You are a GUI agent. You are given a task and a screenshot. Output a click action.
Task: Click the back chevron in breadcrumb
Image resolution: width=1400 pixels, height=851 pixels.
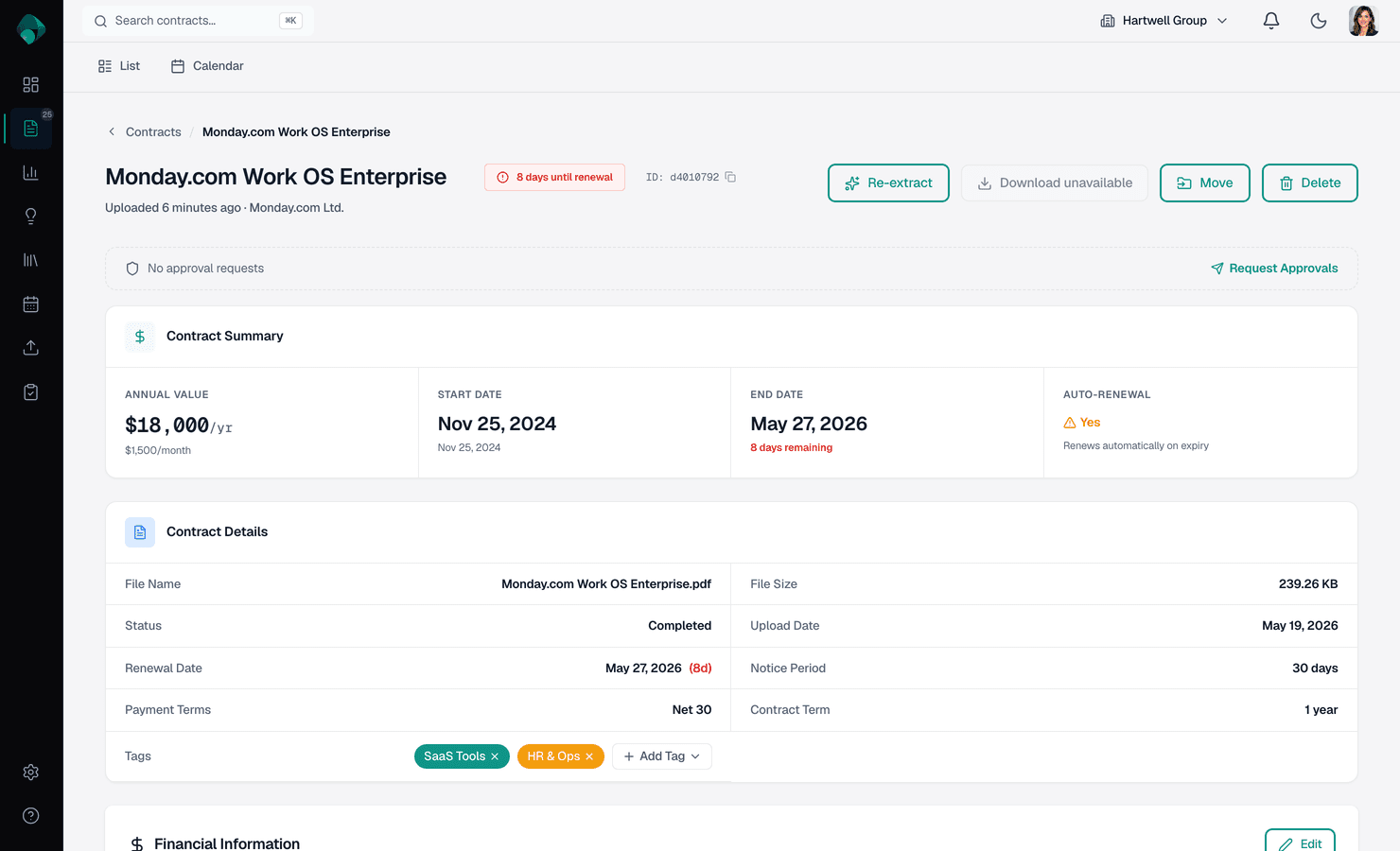pyautogui.click(x=112, y=131)
